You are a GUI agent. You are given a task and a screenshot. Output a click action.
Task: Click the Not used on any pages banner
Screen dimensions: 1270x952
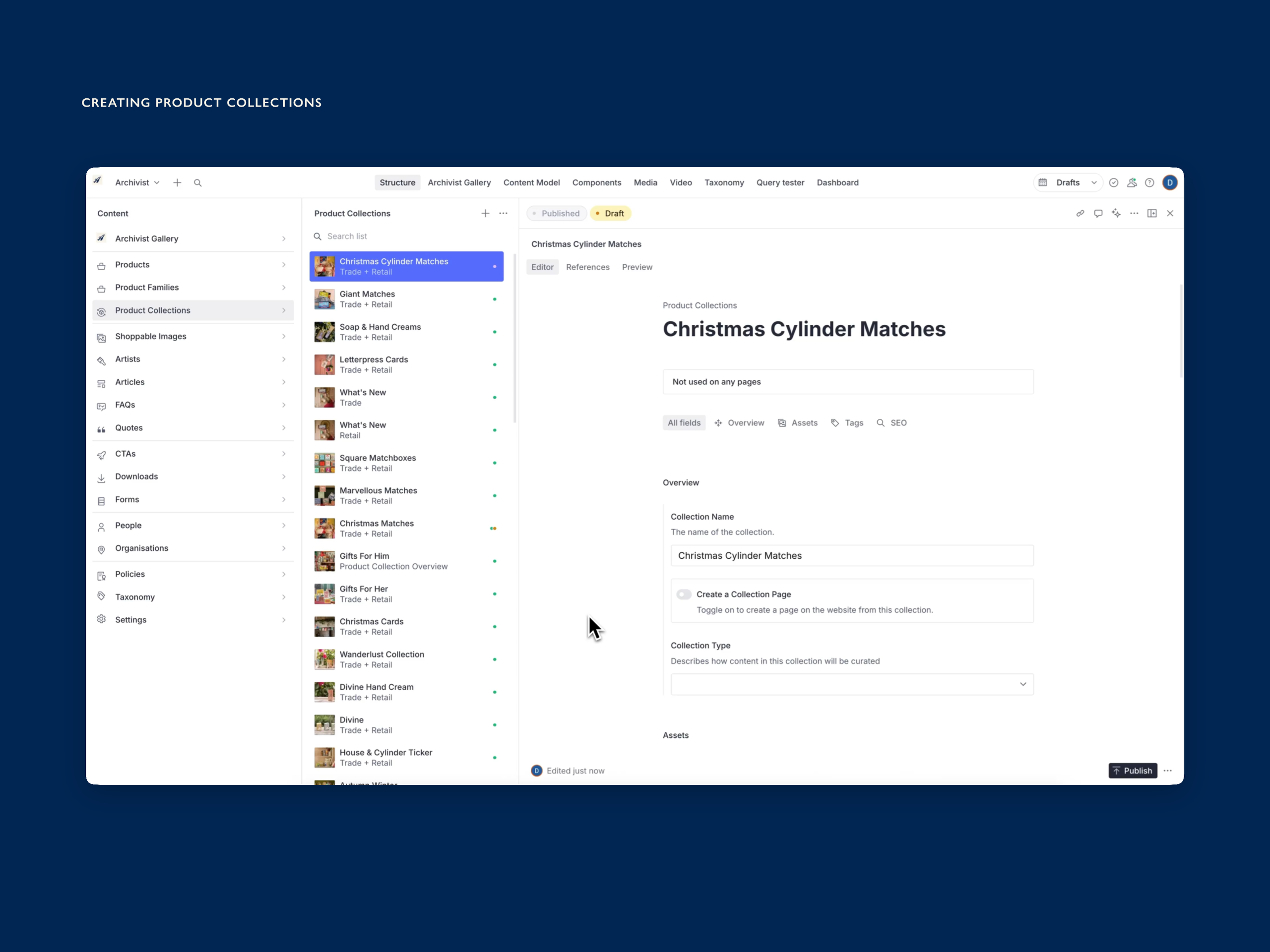point(848,382)
